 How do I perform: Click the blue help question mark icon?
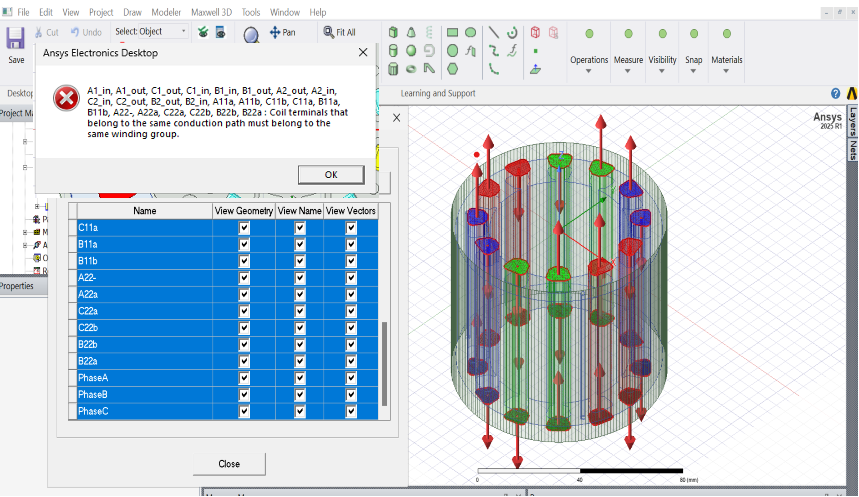click(x=835, y=94)
